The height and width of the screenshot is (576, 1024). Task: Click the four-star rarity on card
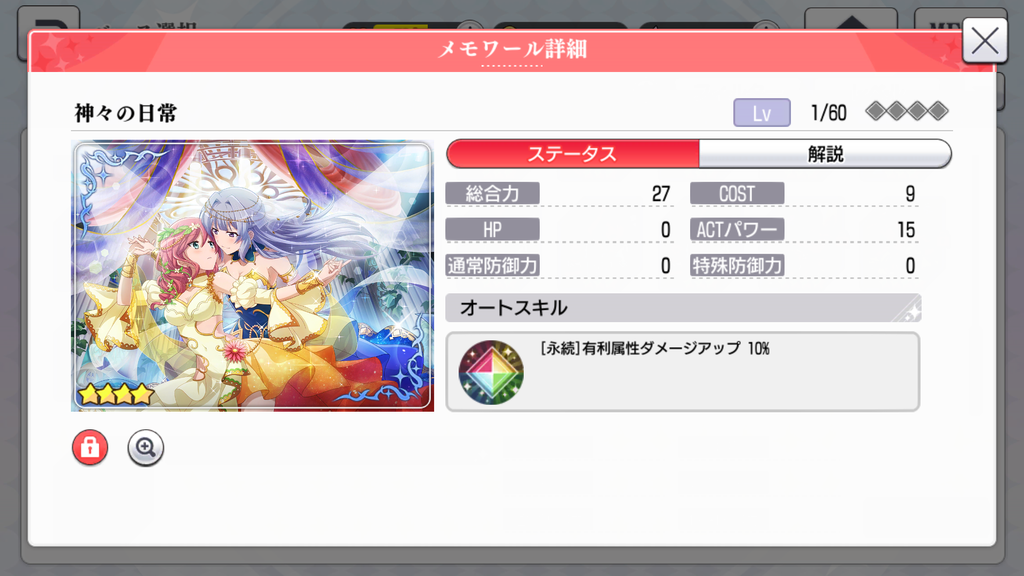pos(116,394)
